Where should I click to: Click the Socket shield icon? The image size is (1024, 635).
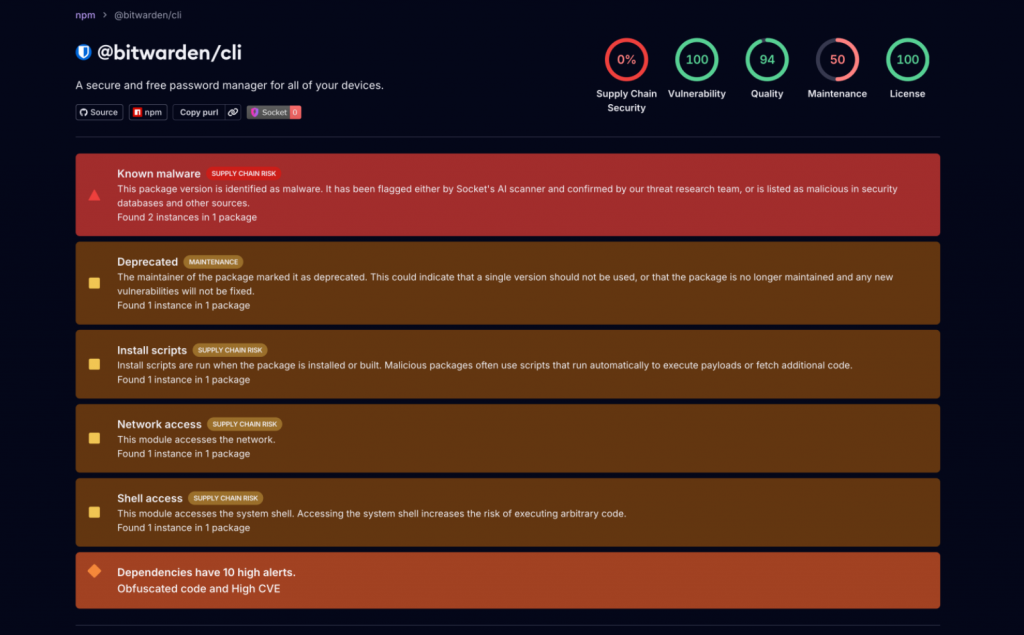tap(256, 112)
